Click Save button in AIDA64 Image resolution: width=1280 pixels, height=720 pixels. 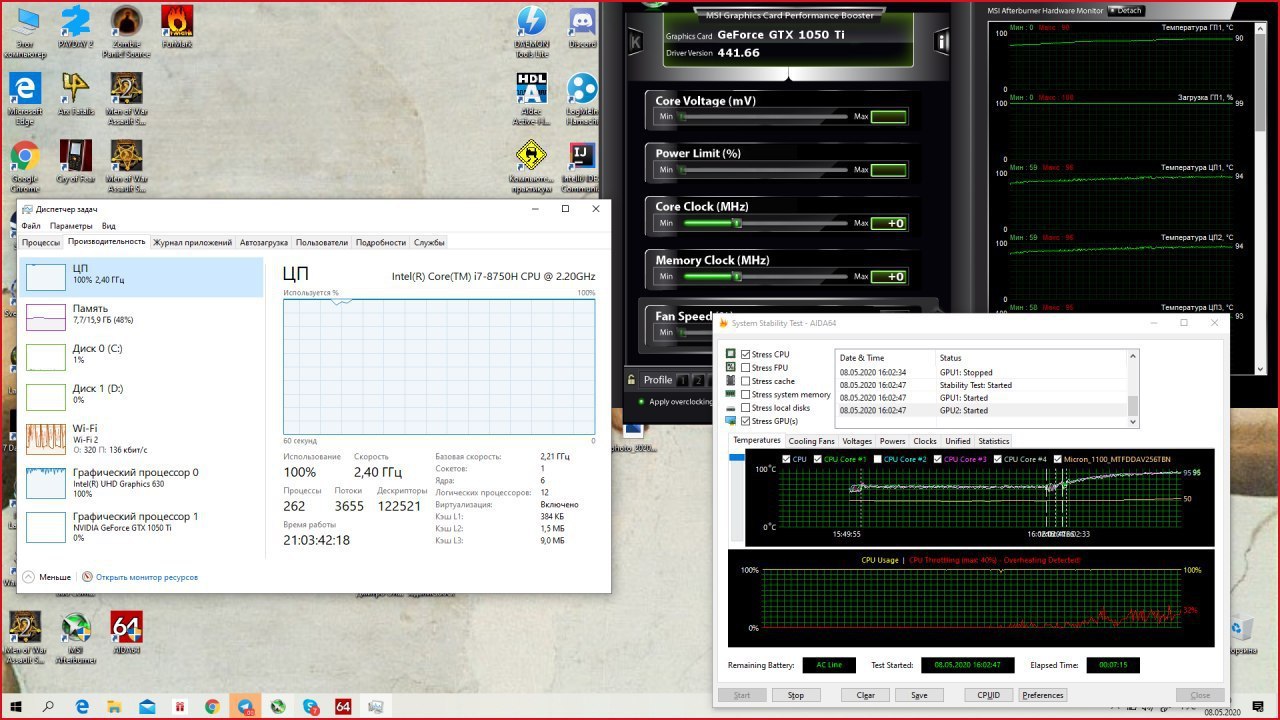919,695
